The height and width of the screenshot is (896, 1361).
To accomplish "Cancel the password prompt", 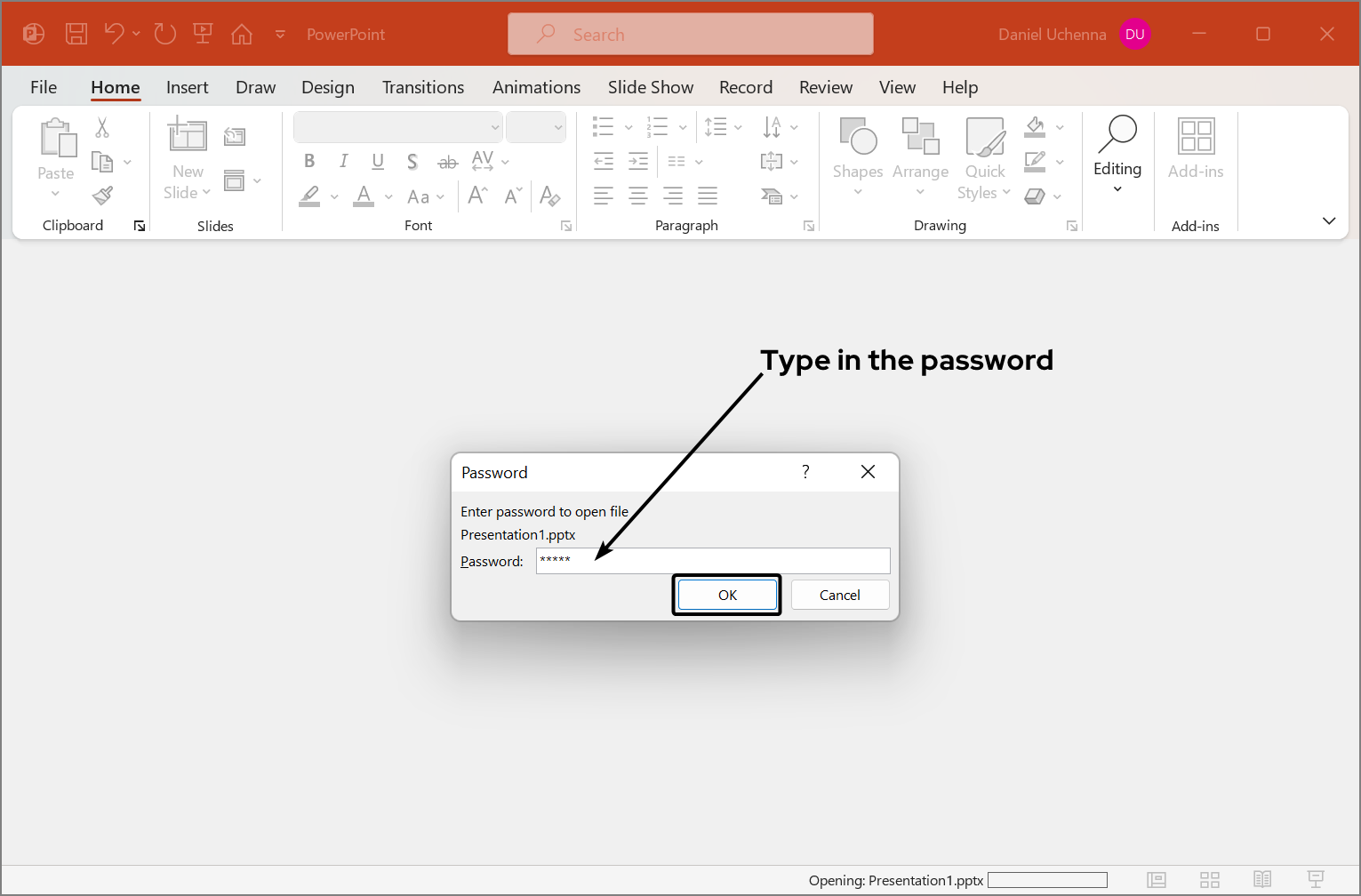I will point(839,594).
